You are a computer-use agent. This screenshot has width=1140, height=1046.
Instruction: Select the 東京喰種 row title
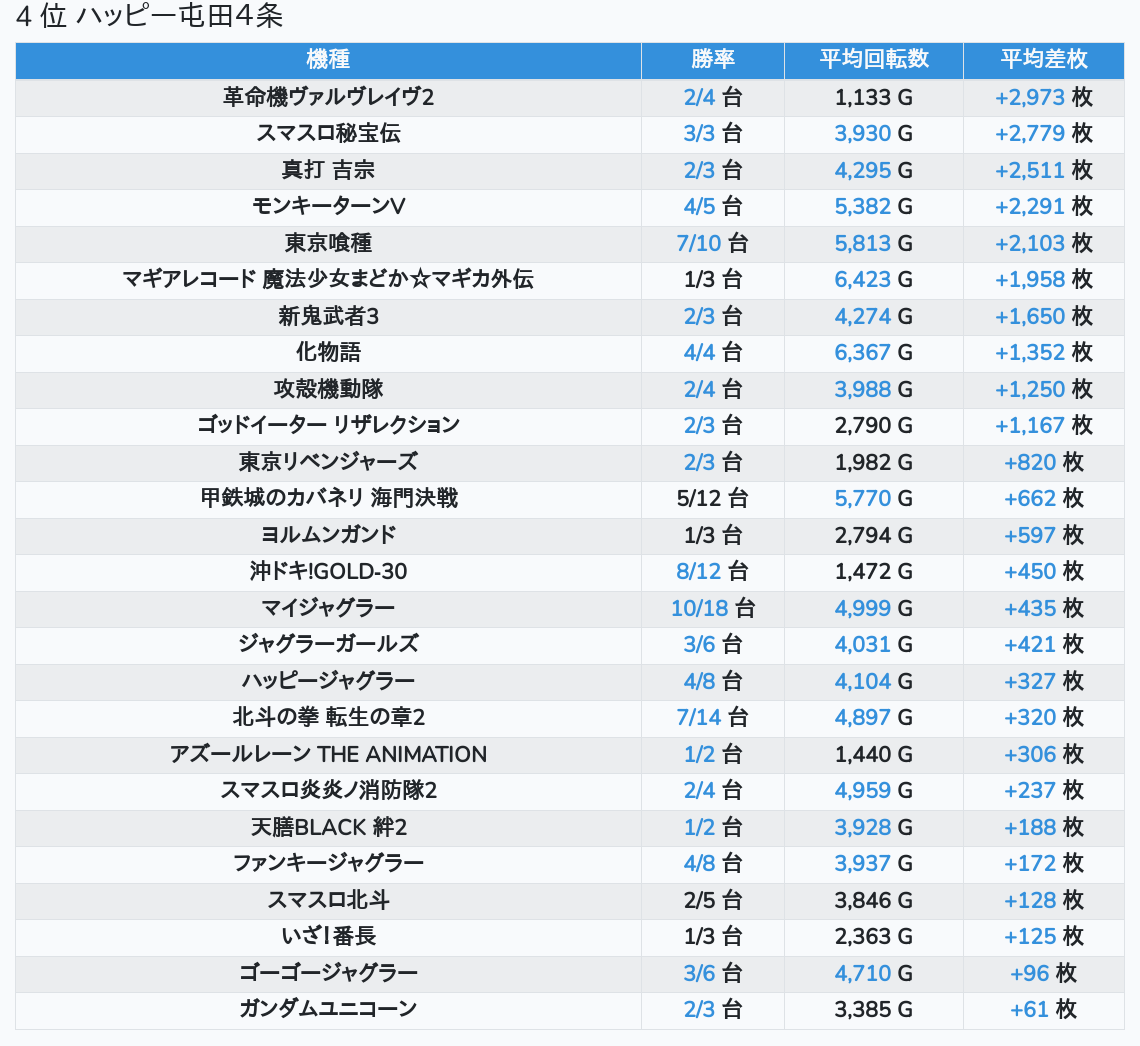click(328, 243)
